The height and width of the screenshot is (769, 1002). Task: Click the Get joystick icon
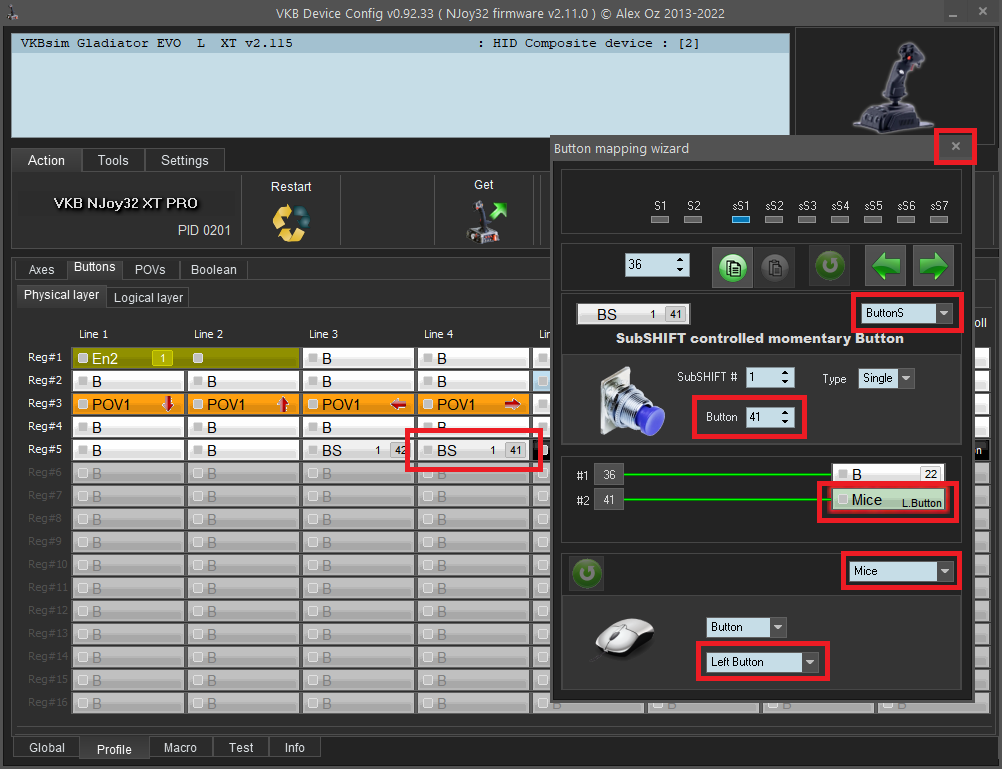click(486, 222)
